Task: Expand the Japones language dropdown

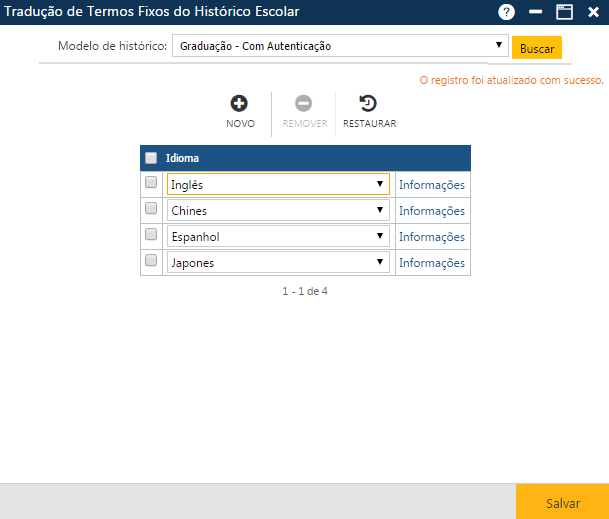Action: (x=278, y=263)
